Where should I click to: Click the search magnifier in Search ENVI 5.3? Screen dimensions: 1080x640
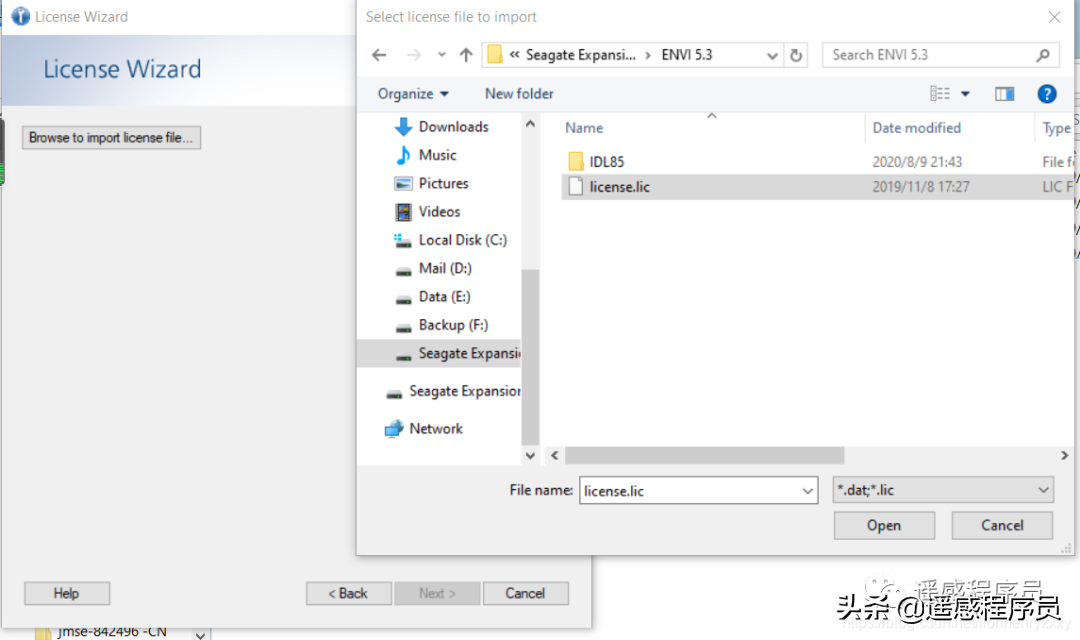1044,55
